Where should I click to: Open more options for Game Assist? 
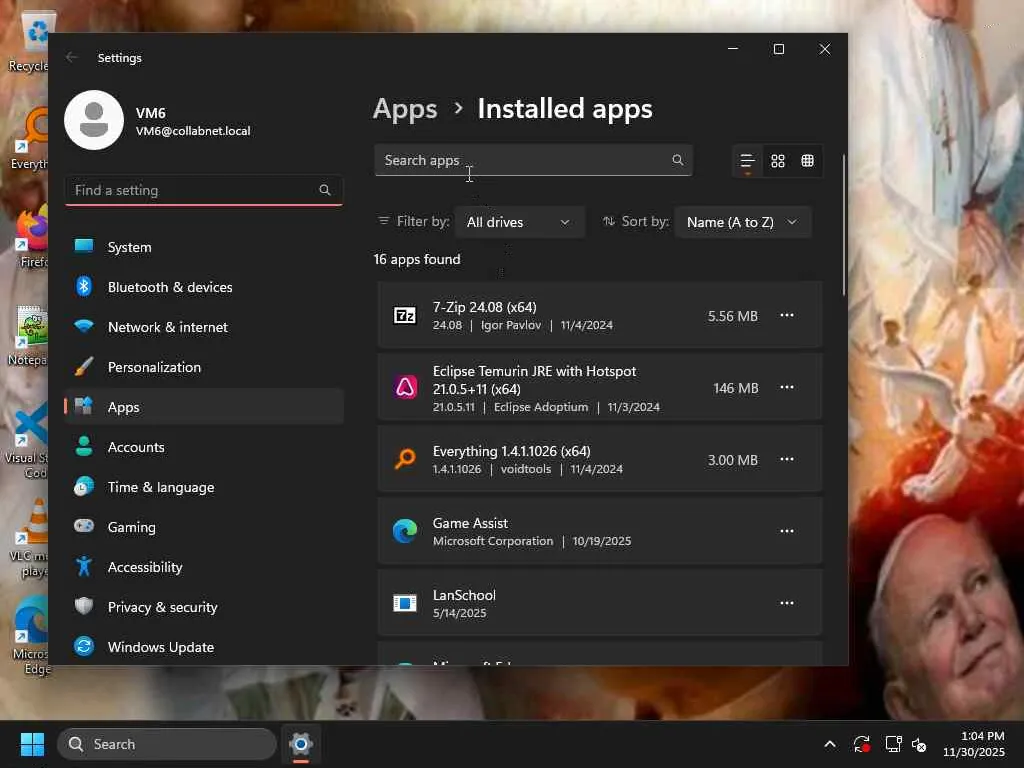tap(787, 531)
